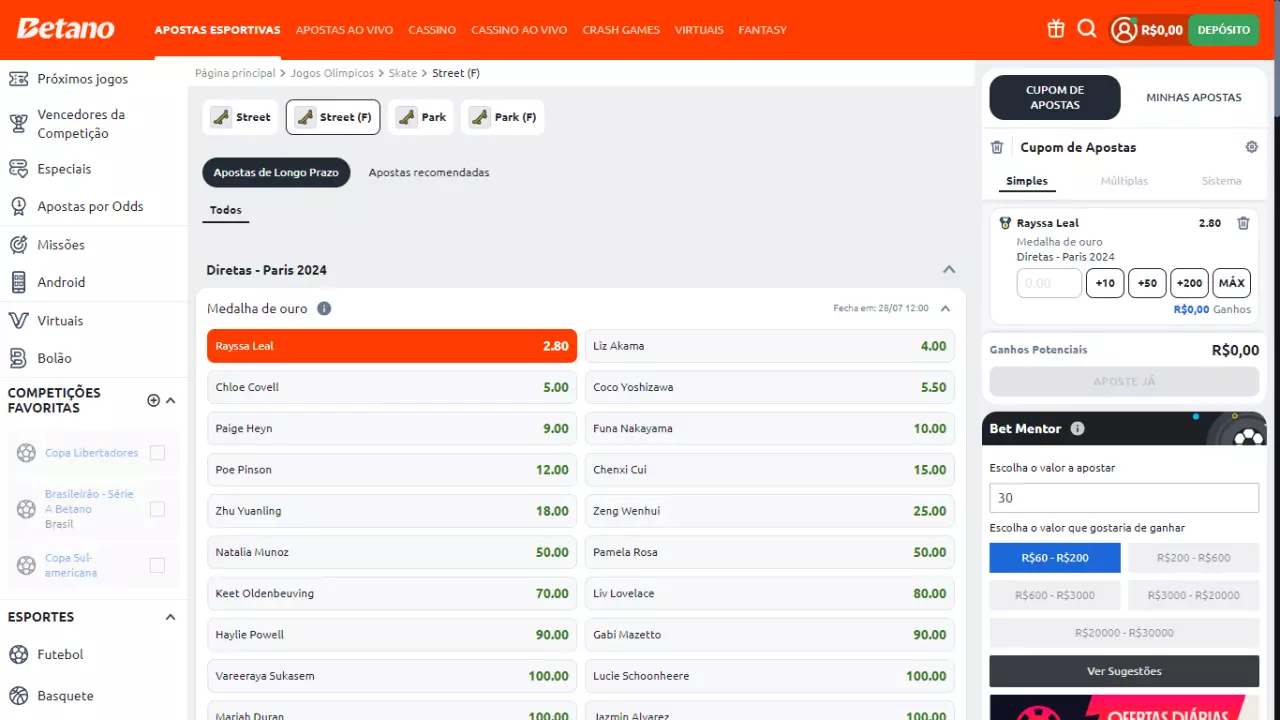The image size is (1280, 720).
Task: Select the R$20000 - R$30000 winnings range
Action: 1124,633
